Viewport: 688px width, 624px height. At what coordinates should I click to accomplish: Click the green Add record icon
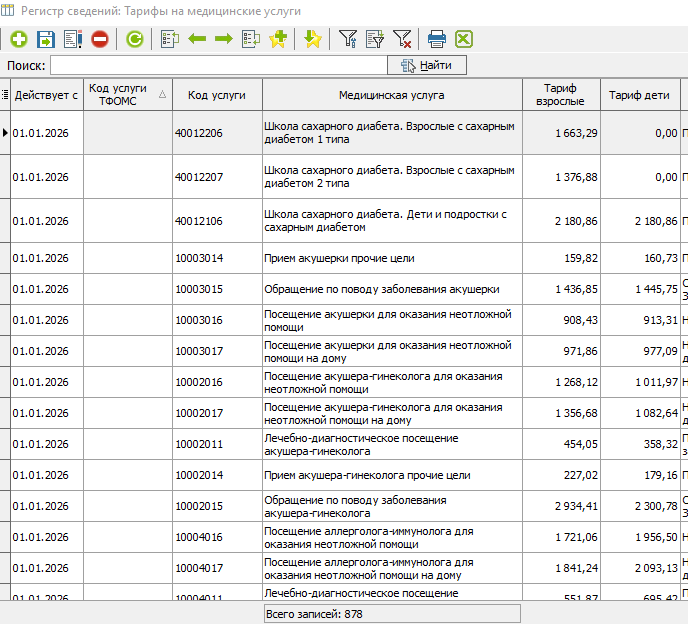pyautogui.click(x=18, y=39)
